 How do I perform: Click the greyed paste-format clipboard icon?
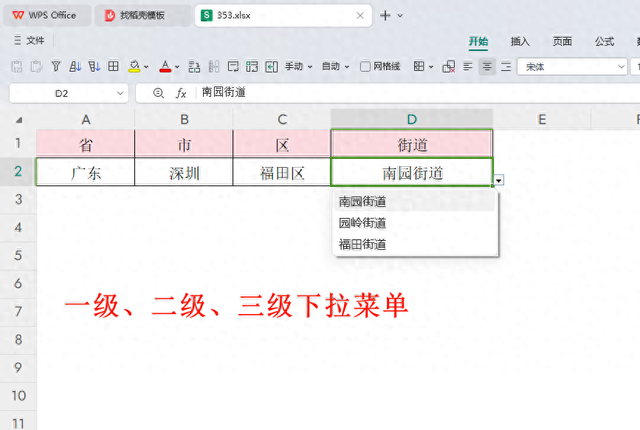[17, 66]
